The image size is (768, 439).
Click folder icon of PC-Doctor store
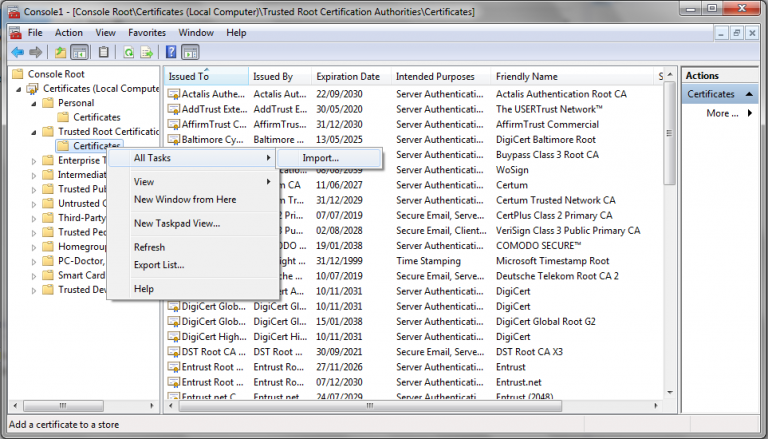click(x=48, y=261)
